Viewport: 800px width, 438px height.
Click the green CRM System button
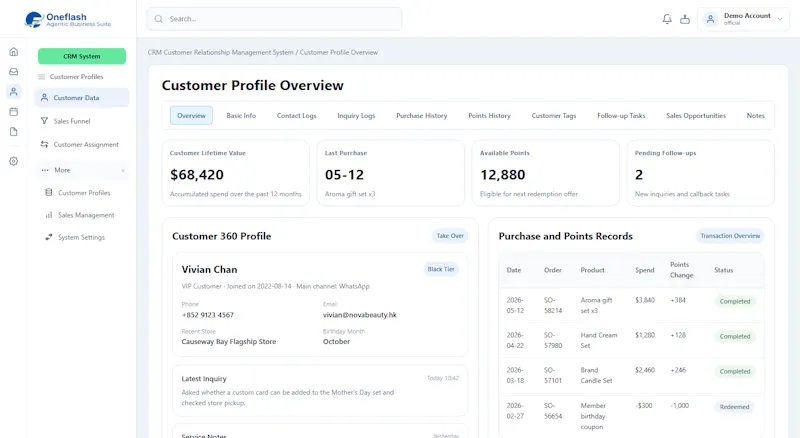click(x=82, y=56)
